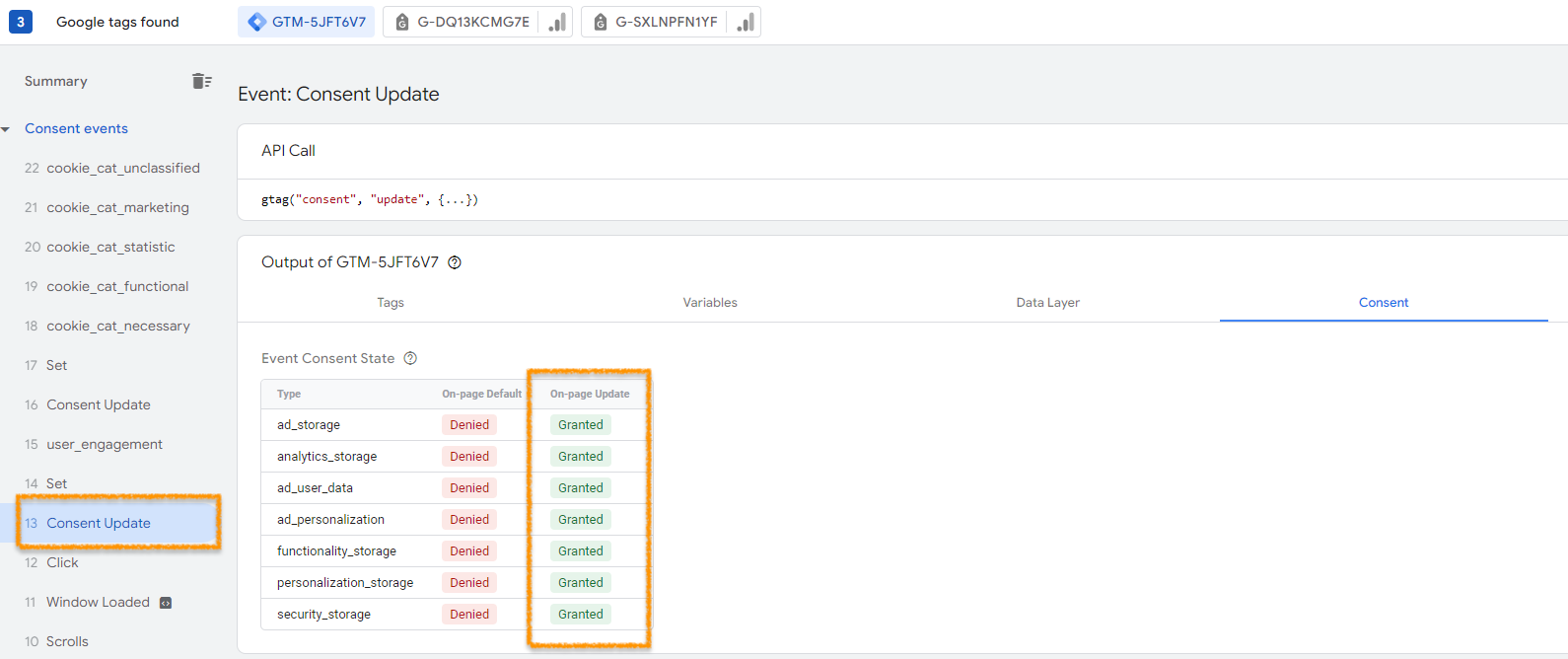1568x659 pixels.
Task: Select the G-SXLNPFN1YF Google tag
Action: pyautogui.click(x=656, y=22)
